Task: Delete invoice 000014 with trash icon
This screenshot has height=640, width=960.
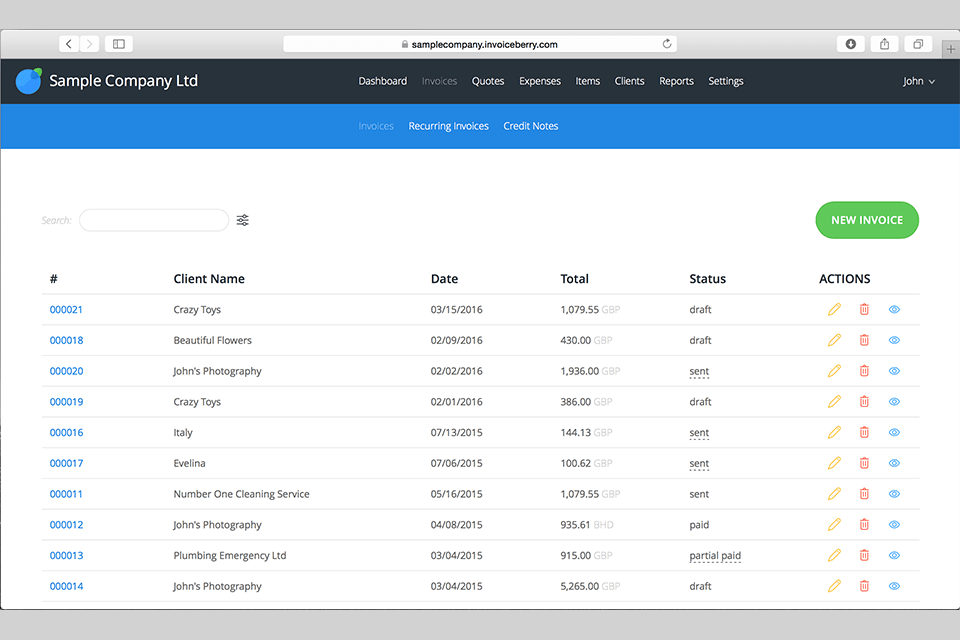Action: tap(864, 586)
